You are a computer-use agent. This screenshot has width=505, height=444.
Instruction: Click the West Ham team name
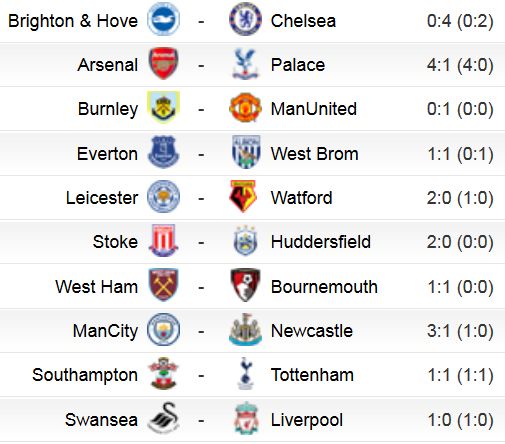click(97, 287)
